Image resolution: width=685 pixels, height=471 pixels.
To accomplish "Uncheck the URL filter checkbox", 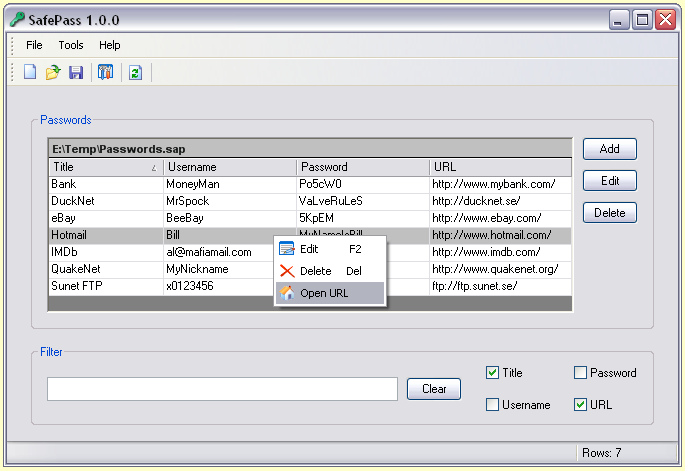I will [580, 405].
